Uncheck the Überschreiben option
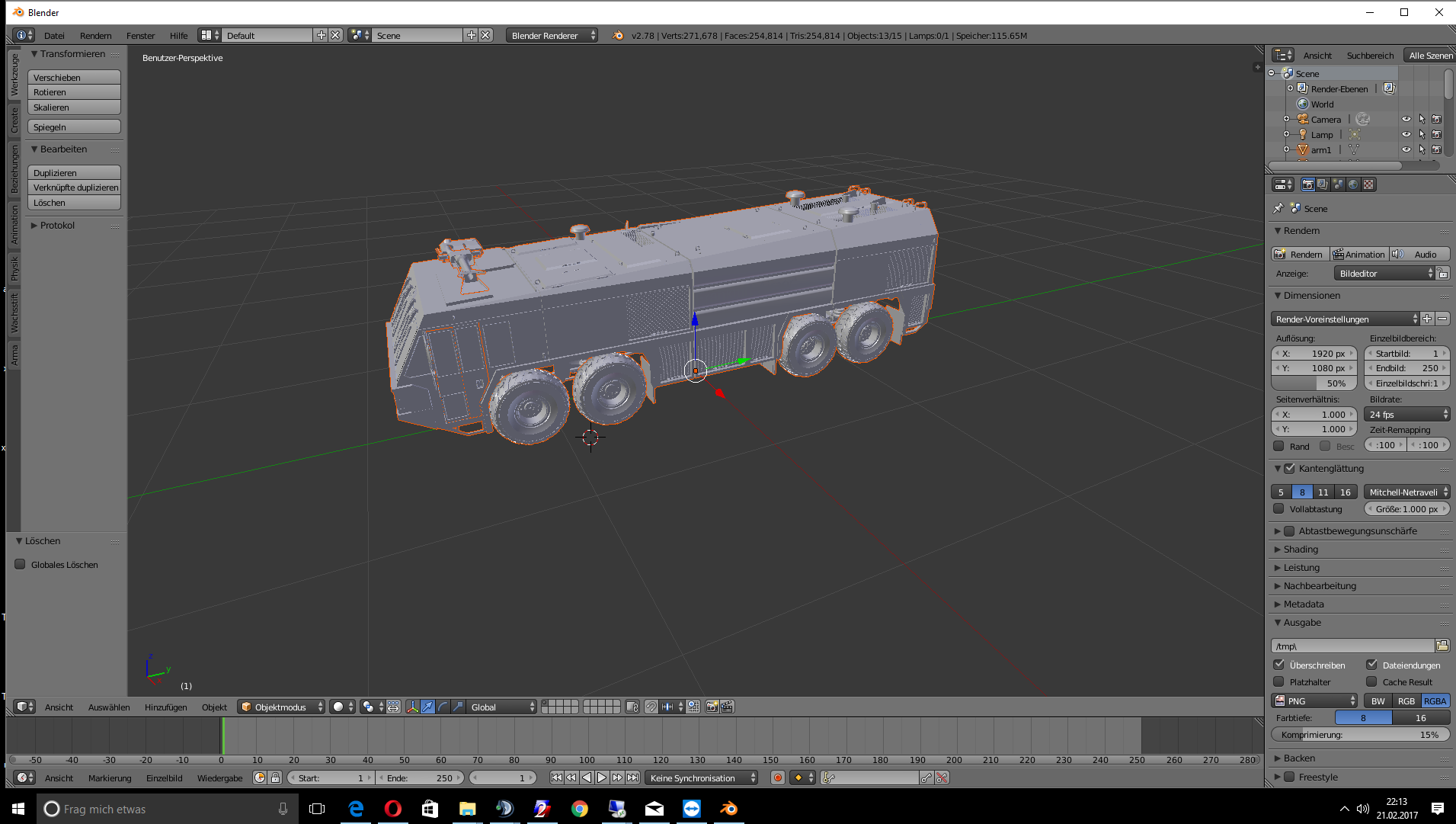The height and width of the screenshot is (824, 1456). (x=1280, y=665)
